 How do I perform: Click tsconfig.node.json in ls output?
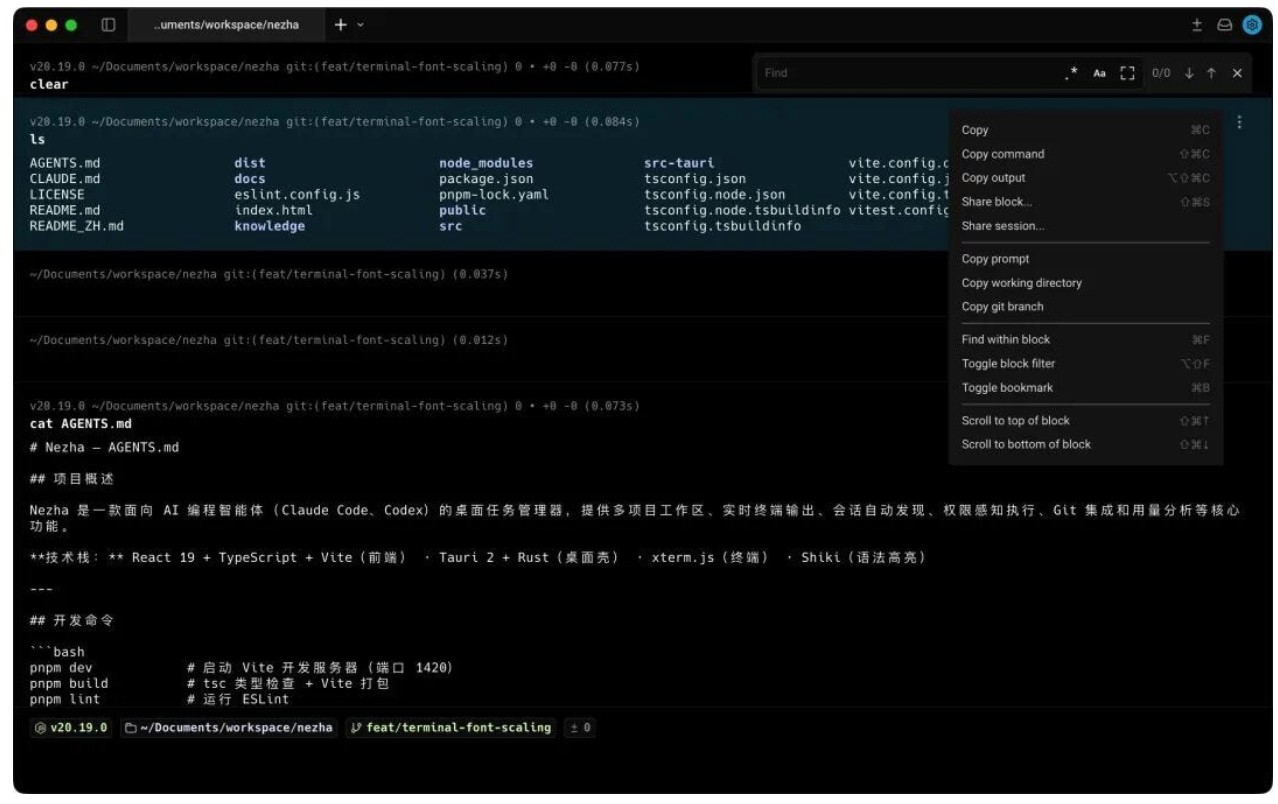pos(715,195)
